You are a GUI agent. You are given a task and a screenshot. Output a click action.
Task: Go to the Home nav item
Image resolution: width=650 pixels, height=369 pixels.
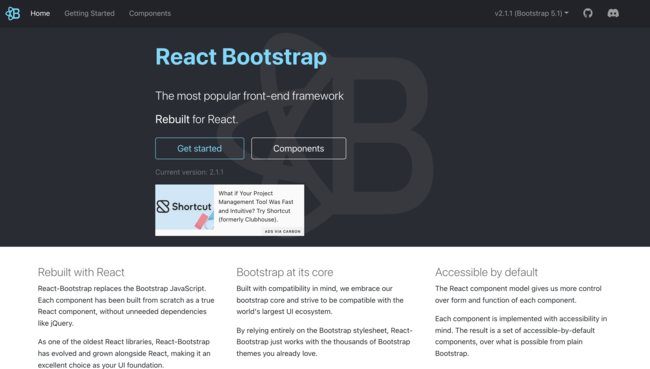pyautogui.click(x=40, y=13)
